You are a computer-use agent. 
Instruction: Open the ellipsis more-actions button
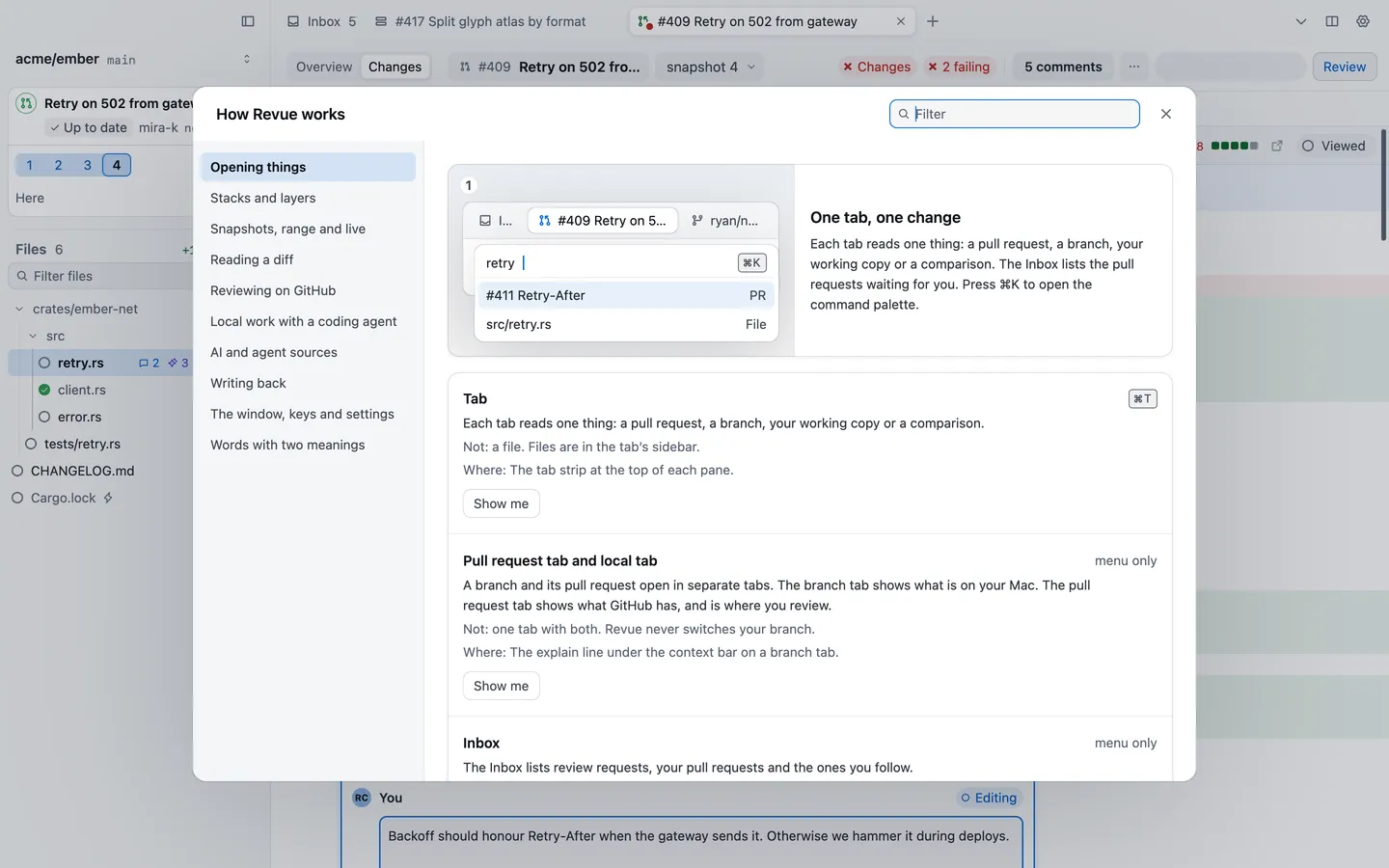1134,67
